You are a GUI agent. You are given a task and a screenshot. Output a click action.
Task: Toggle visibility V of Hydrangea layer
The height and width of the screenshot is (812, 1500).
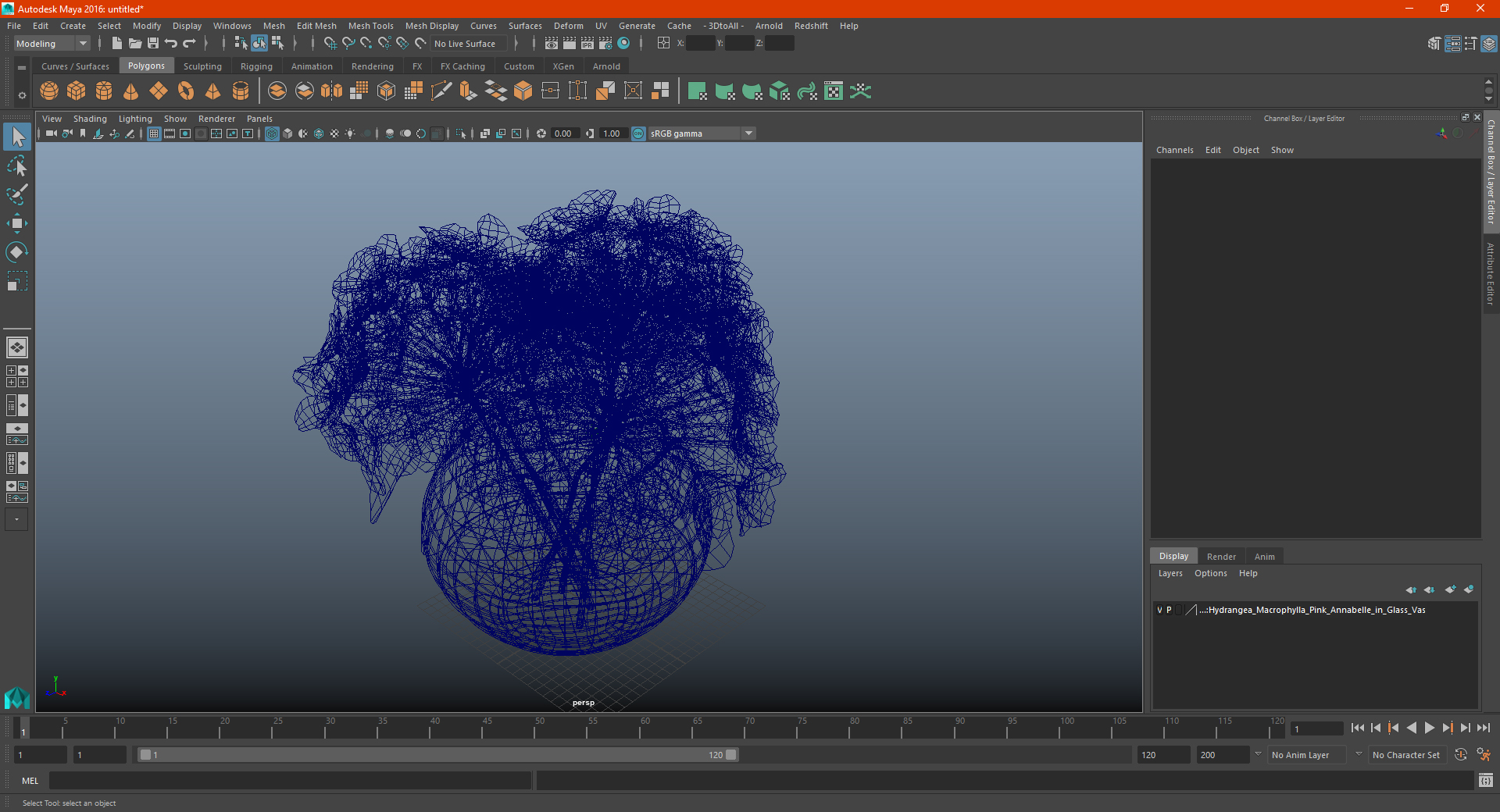[x=1159, y=610]
